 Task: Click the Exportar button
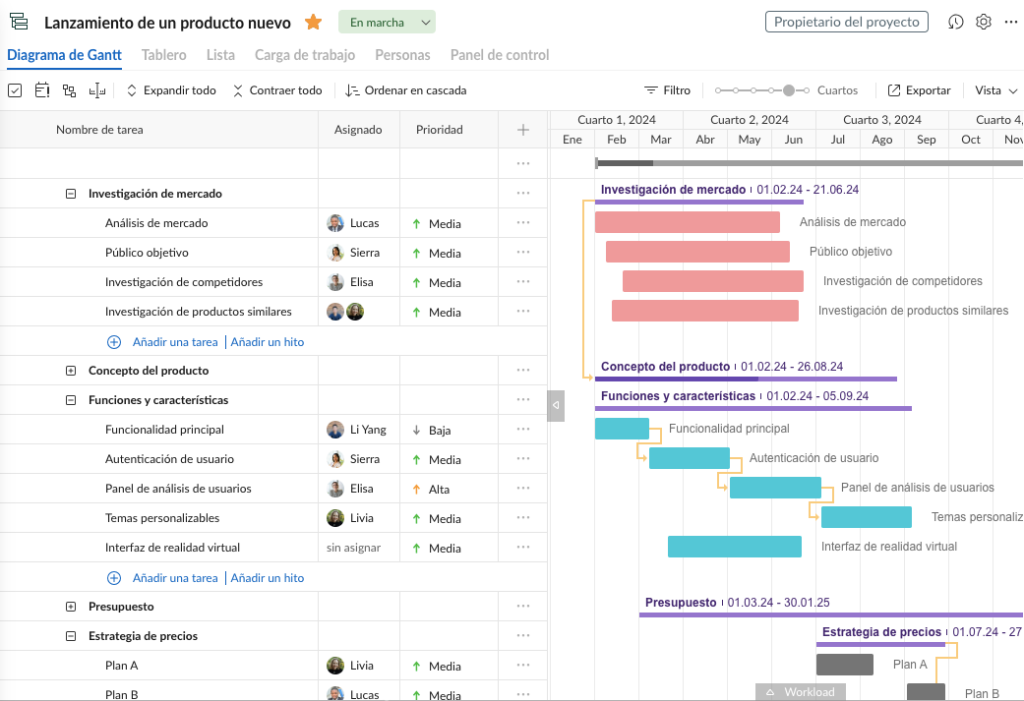click(x=919, y=90)
